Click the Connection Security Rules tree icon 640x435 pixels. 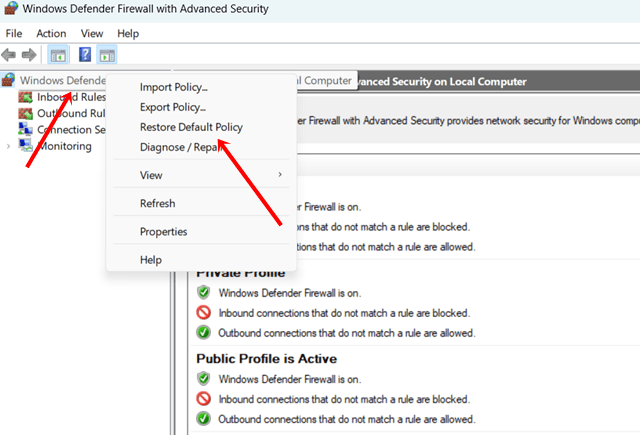26,129
